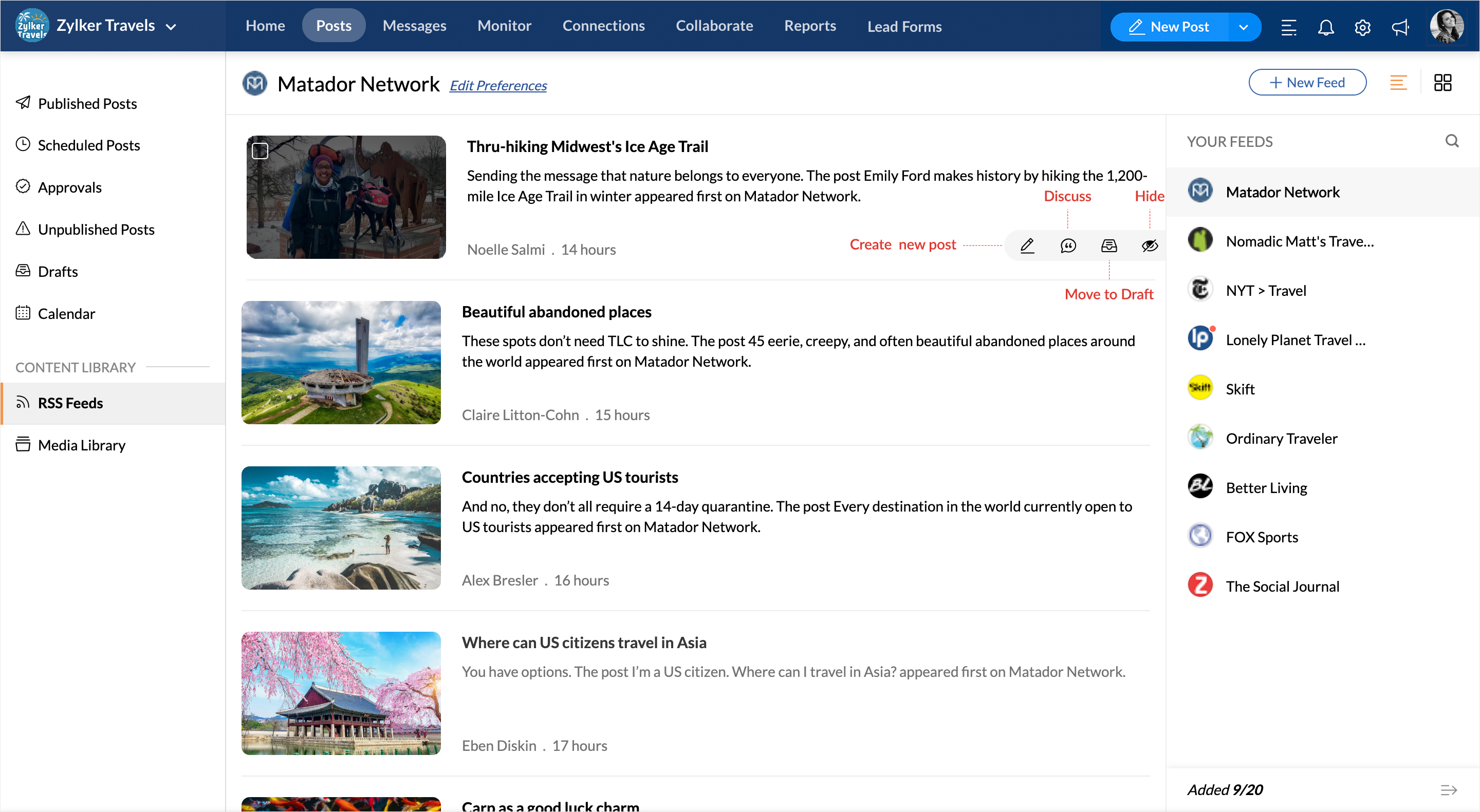Go to the Home tab

[265, 26]
